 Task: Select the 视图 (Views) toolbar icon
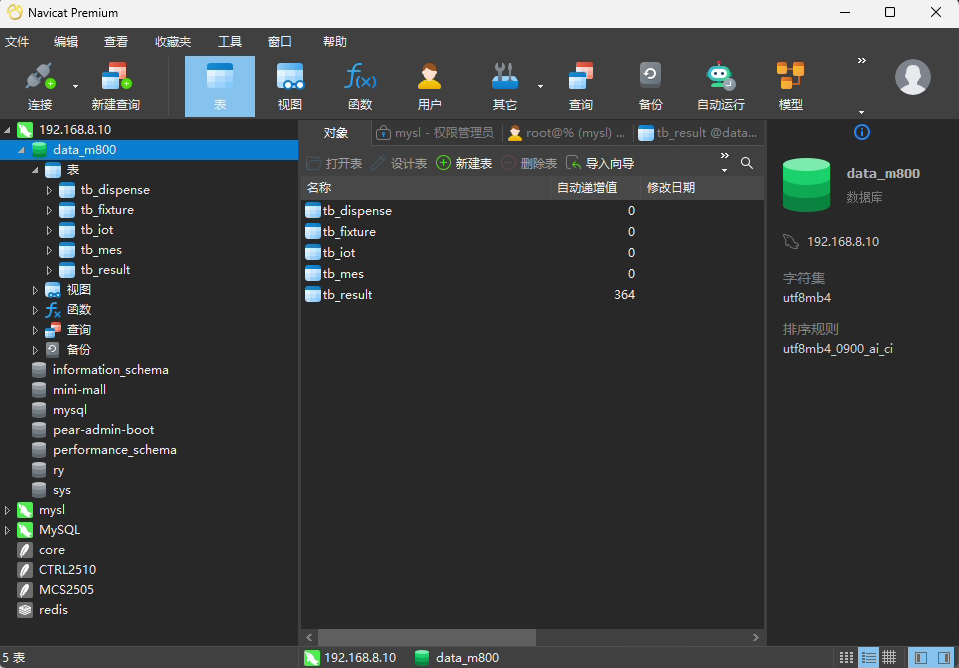click(290, 85)
